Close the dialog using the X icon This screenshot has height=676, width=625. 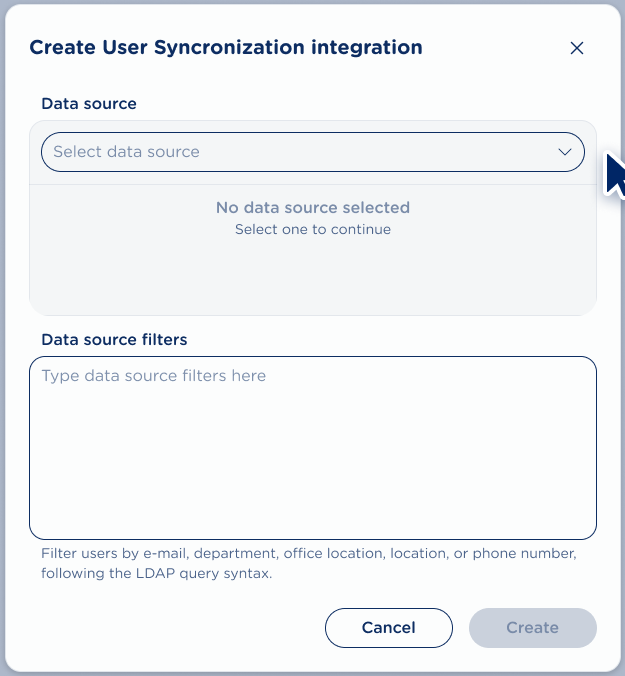[576, 48]
